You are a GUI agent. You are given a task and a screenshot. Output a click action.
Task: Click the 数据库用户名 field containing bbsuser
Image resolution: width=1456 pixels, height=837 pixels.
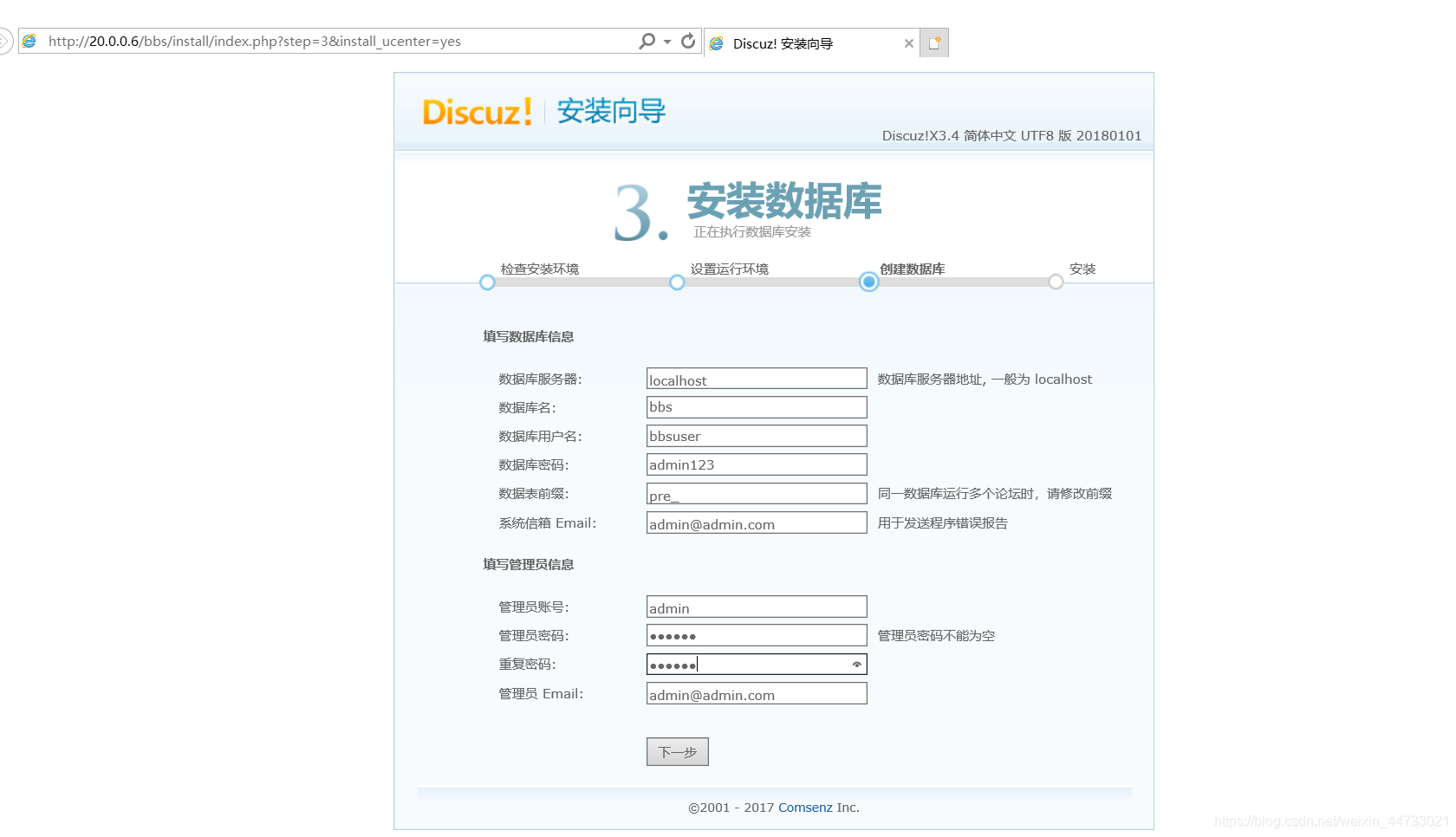(x=757, y=436)
